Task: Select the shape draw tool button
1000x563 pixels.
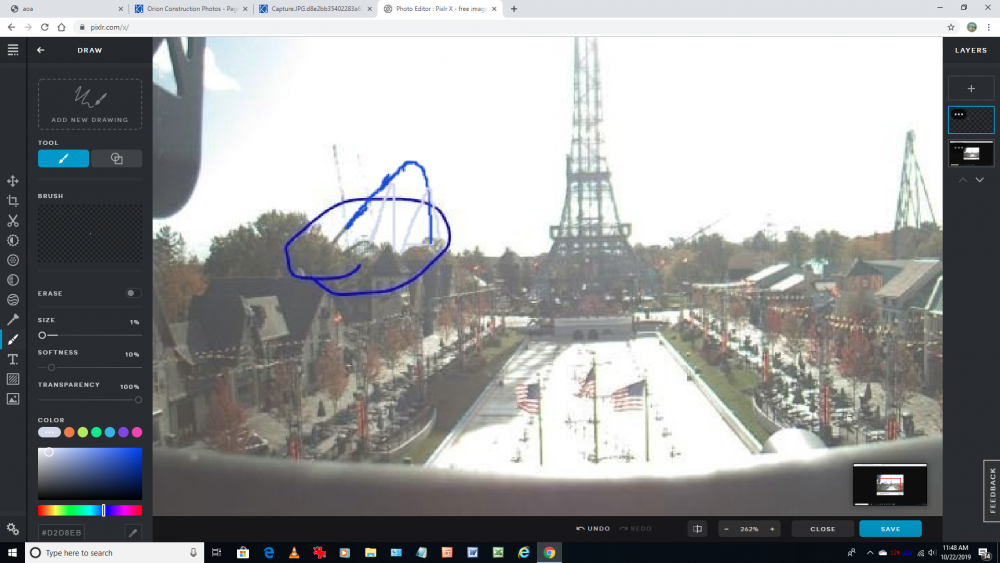Action: pyautogui.click(x=116, y=158)
